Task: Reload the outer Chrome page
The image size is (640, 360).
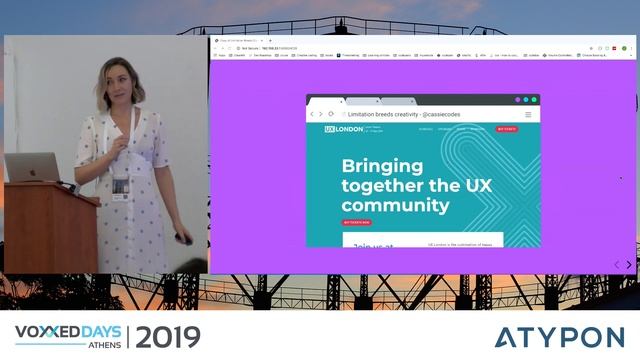Action: point(229,48)
